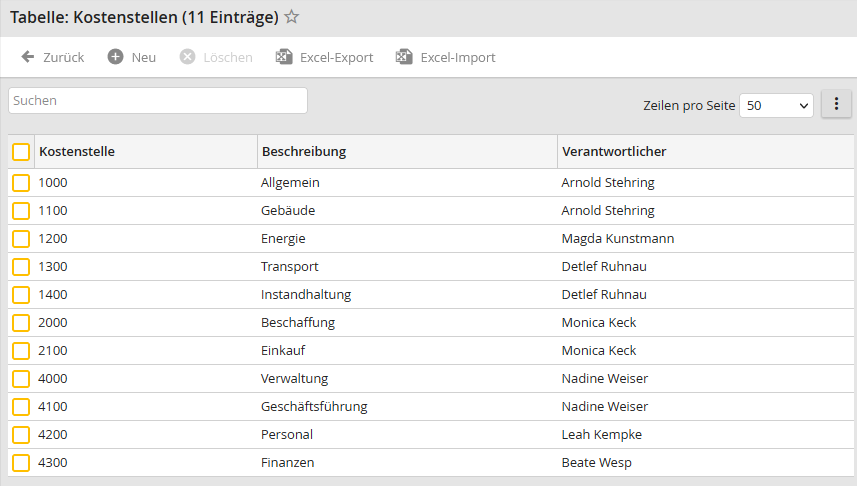The height and width of the screenshot is (486, 857).
Task: Mark table as favorite with star icon
Action: (292, 17)
